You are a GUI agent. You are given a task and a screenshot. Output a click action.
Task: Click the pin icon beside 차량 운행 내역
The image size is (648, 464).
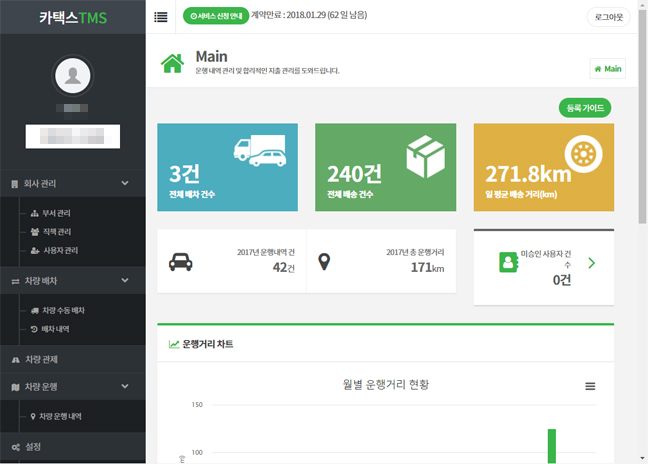[x=33, y=416]
